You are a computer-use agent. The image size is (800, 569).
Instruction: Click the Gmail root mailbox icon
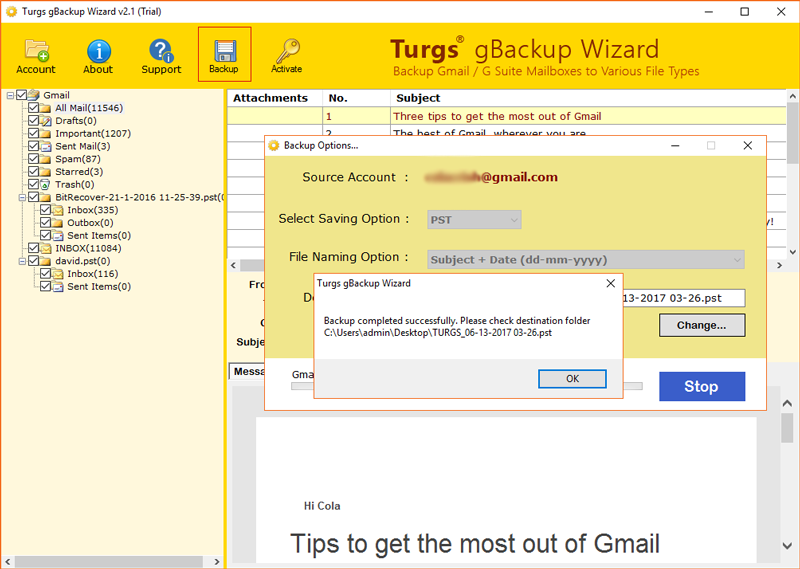(x=34, y=95)
